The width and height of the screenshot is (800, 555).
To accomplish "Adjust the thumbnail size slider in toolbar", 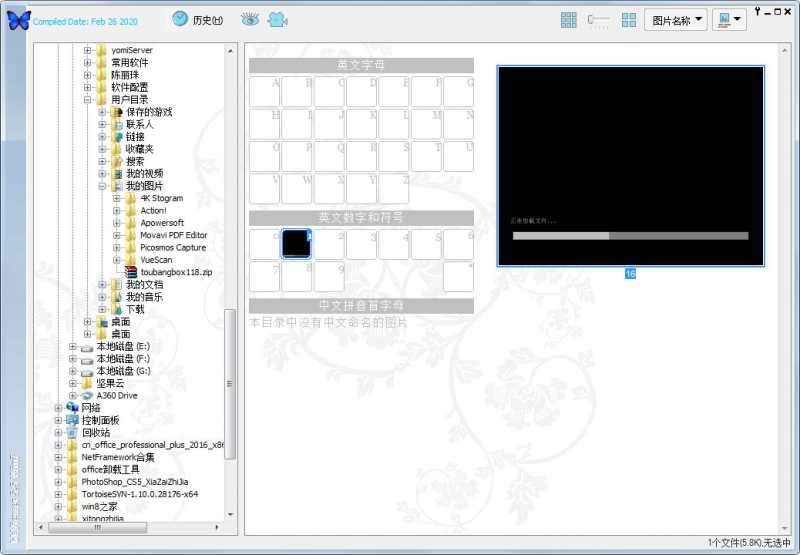I will click(x=597, y=19).
